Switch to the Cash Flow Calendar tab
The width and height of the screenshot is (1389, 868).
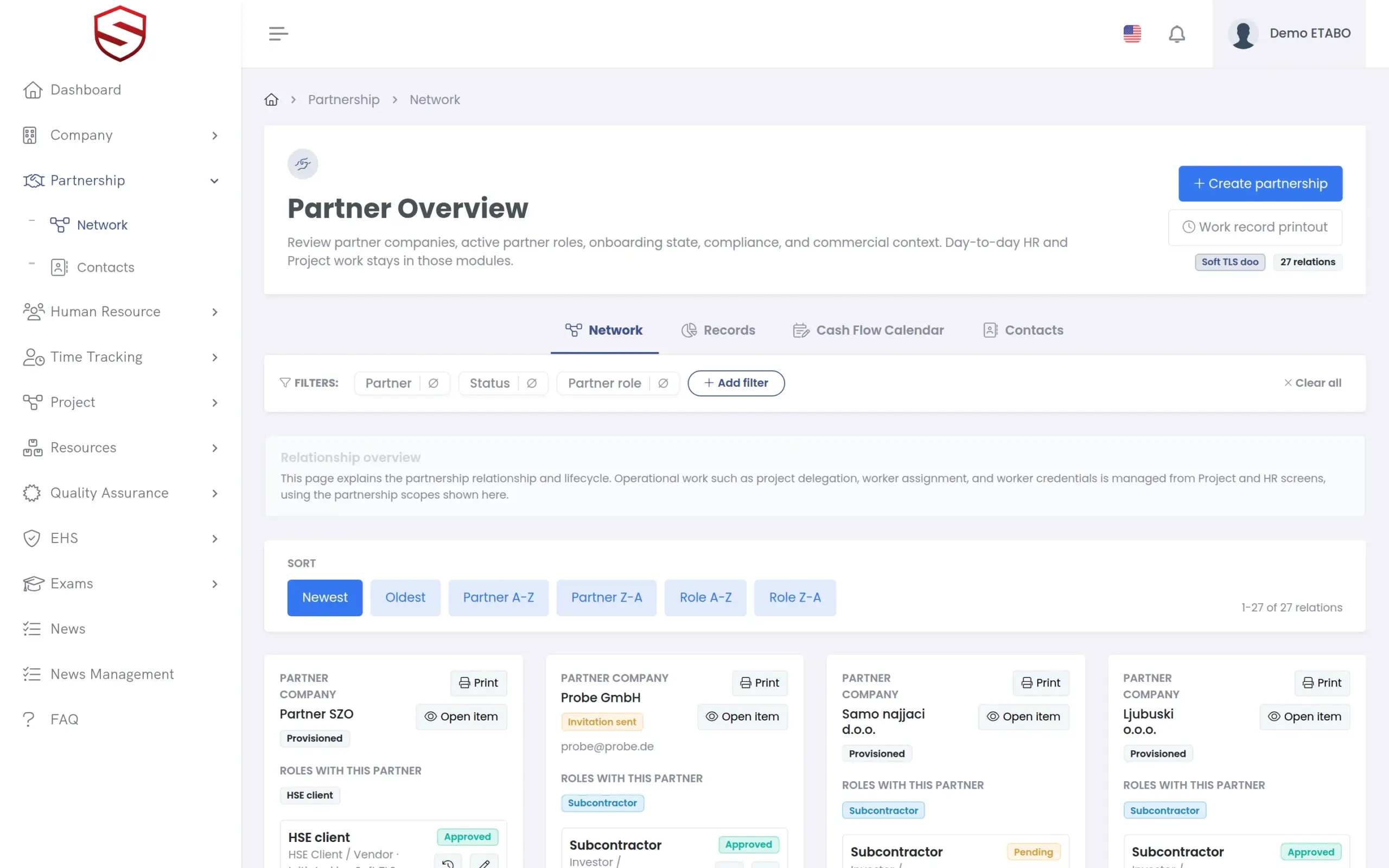point(869,330)
